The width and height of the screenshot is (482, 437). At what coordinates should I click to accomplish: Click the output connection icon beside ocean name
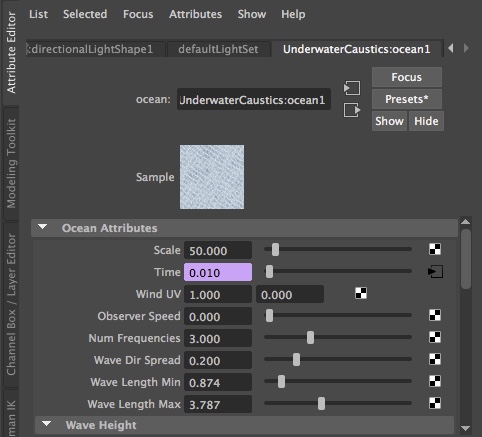click(x=352, y=110)
